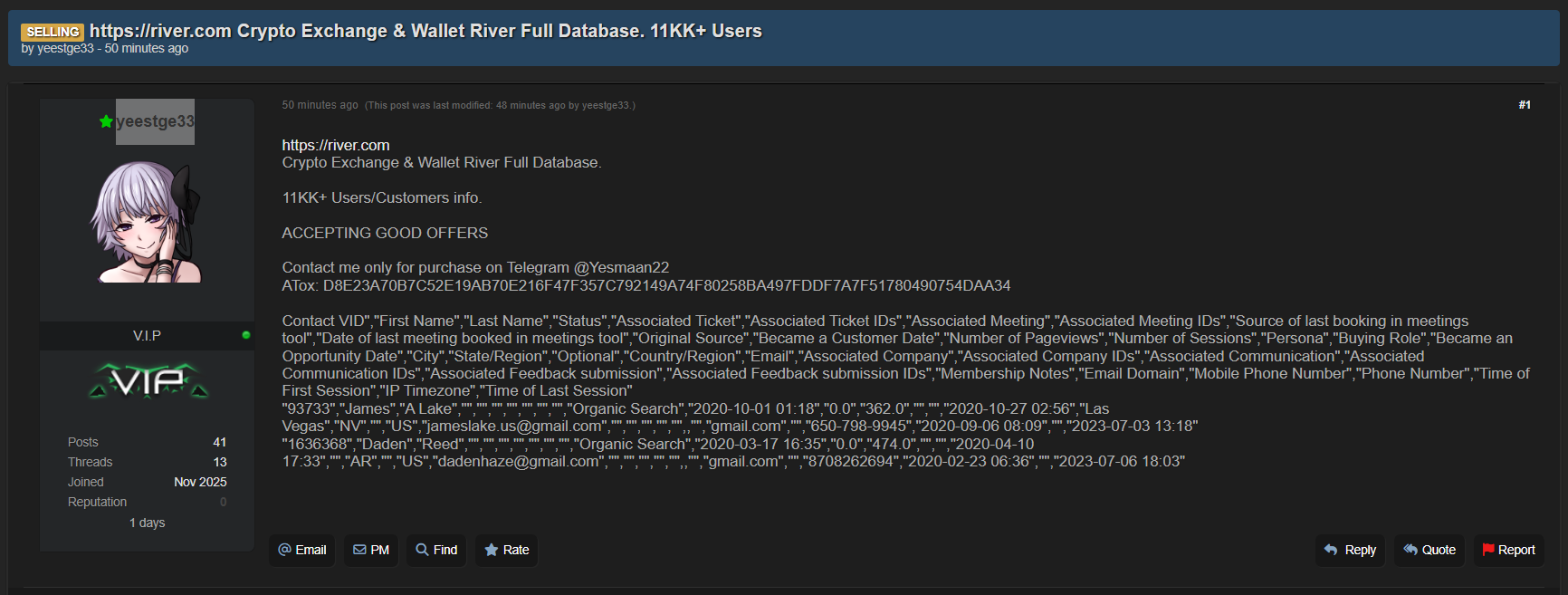1568x595 pixels.
Task: Click the green online status dot
Action: pos(246,335)
